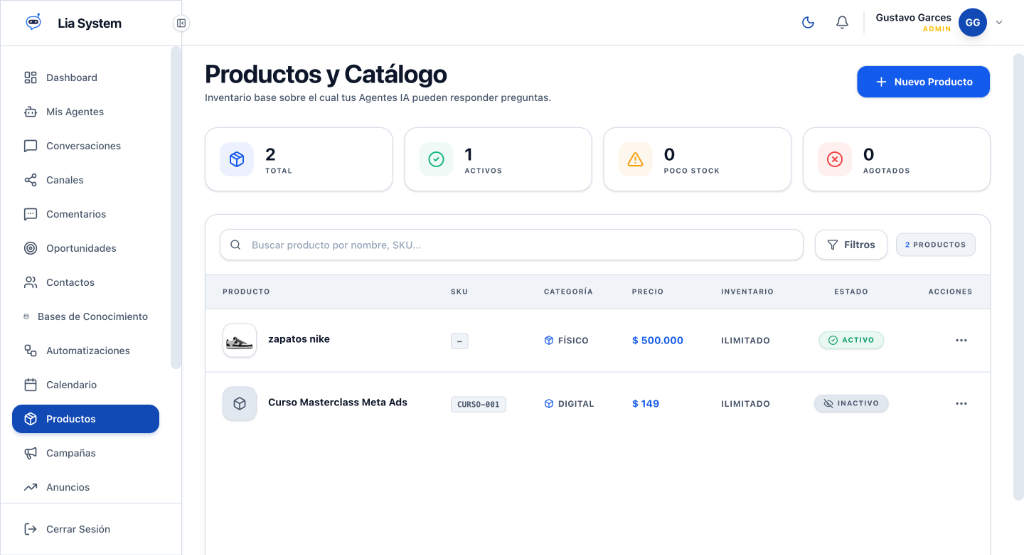Collapse the sidebar with the panel icon
The image size is (1024, 555).
tap(181, 23)
